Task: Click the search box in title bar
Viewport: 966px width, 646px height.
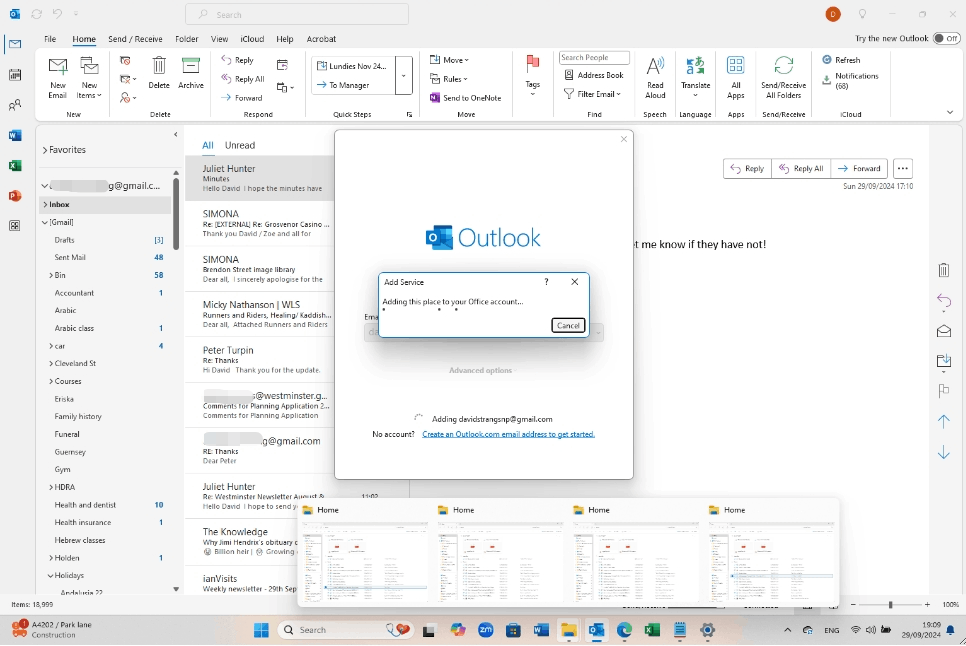Action: point(297,14)
